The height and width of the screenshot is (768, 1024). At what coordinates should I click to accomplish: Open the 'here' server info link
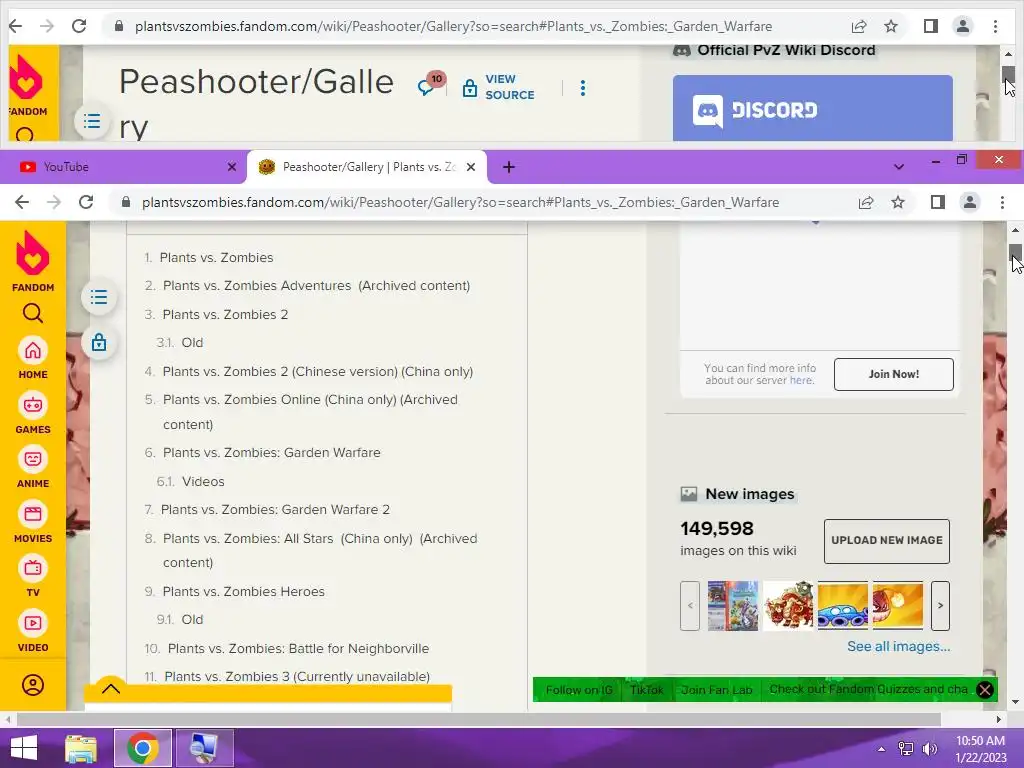(x=801, y=380)
